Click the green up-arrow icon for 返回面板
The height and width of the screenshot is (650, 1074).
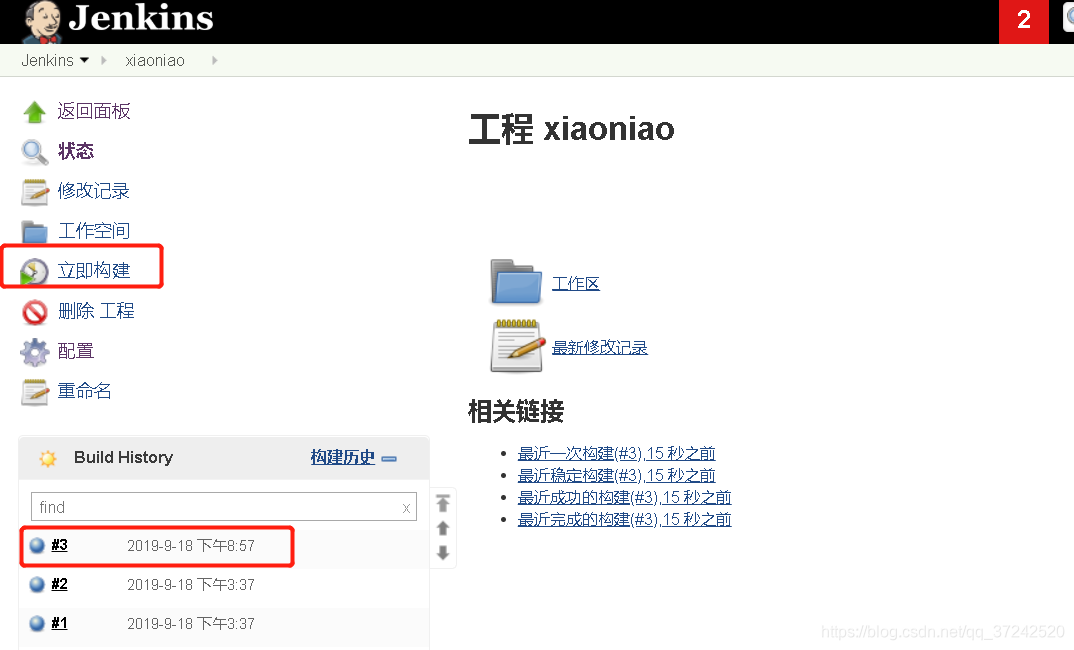tap(34, 112)
